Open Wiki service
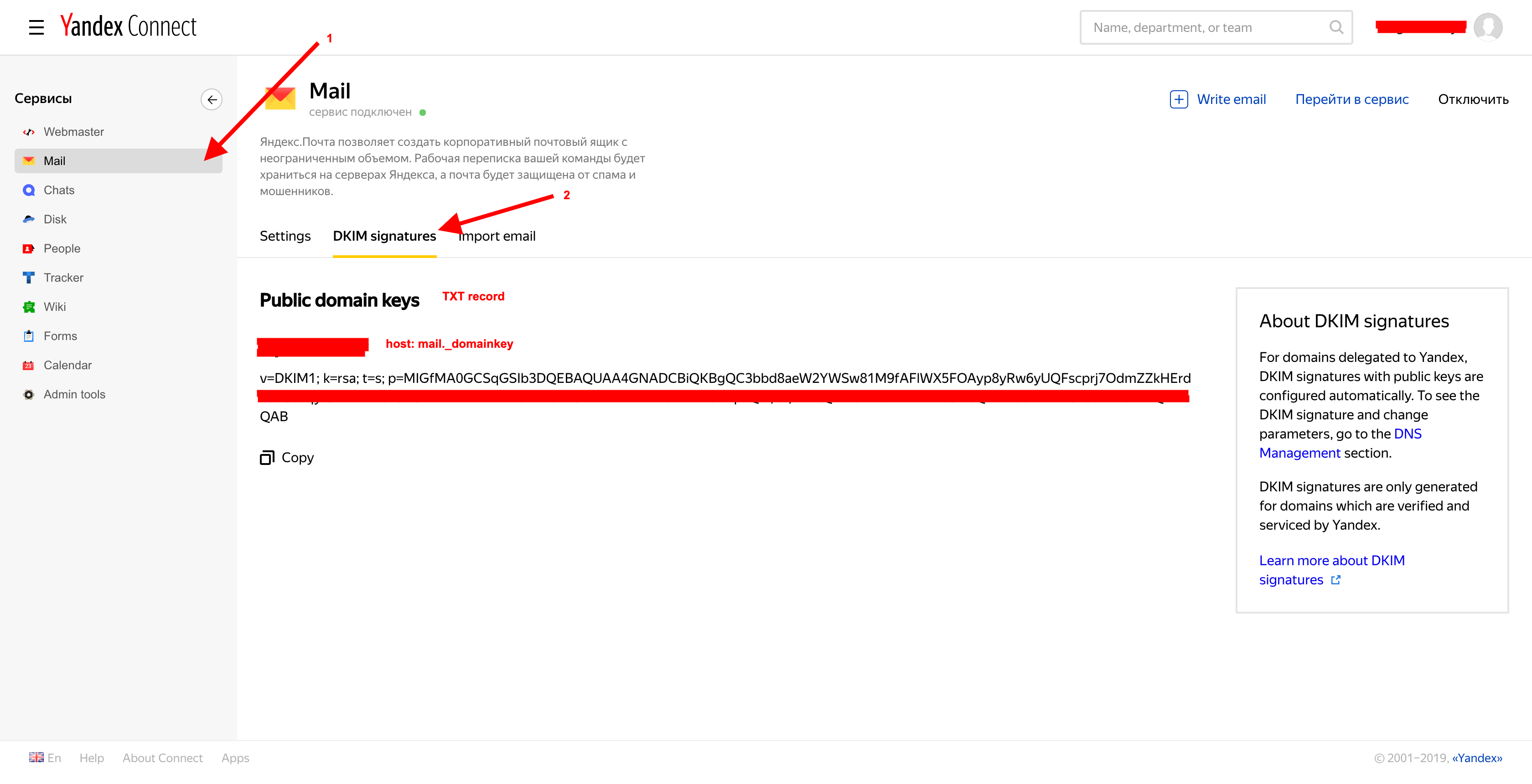Screen dimensions: 1532x784 pos(119,307)
